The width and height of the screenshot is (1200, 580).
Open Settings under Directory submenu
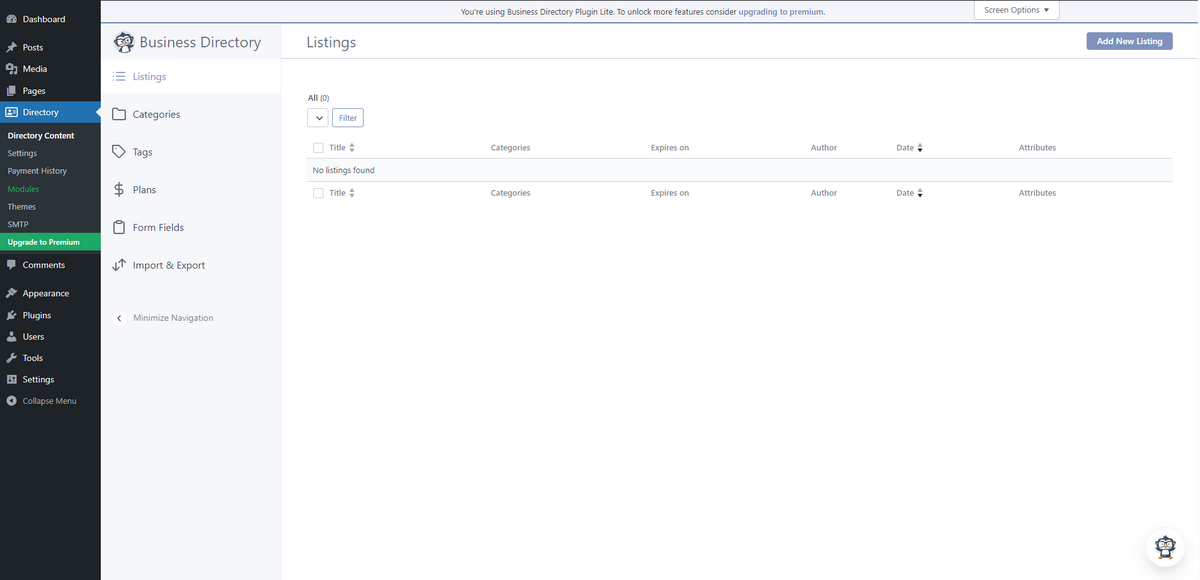coord(22,153)
